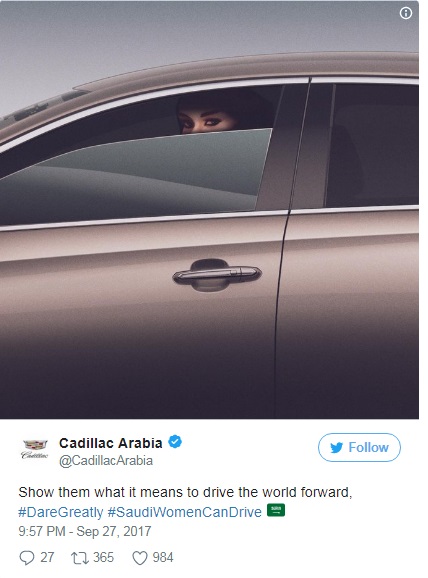Click the tweet text about driving forward
Viewport: 428px width, 578px height.
(x=185, y=492)
